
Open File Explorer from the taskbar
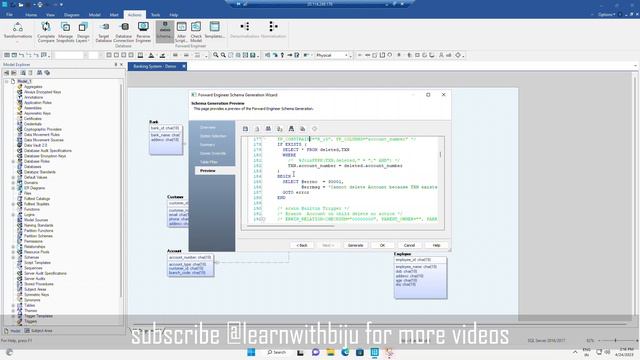click(x=330, y=352)
